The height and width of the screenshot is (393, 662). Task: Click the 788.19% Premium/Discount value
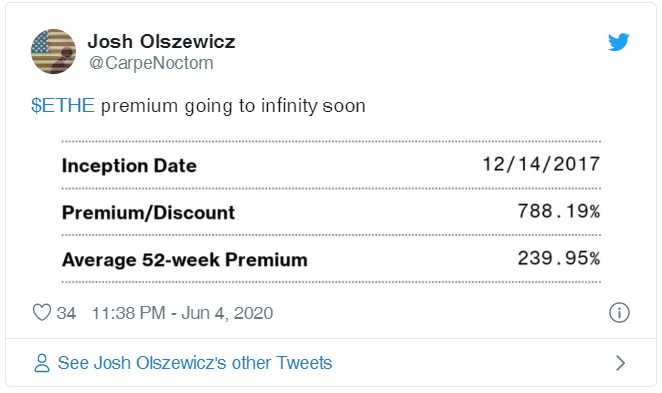point(559,211)
